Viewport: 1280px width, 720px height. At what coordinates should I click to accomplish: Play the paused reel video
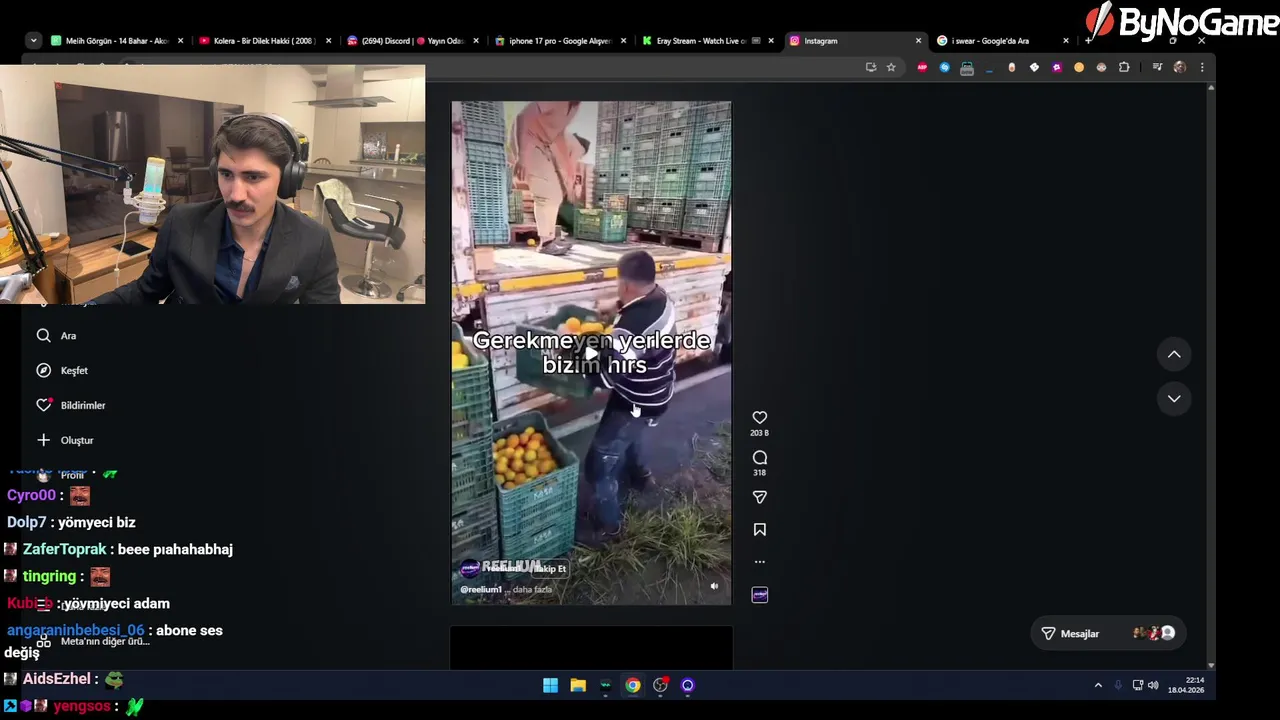pyautogui.click(x=591, y=353)
